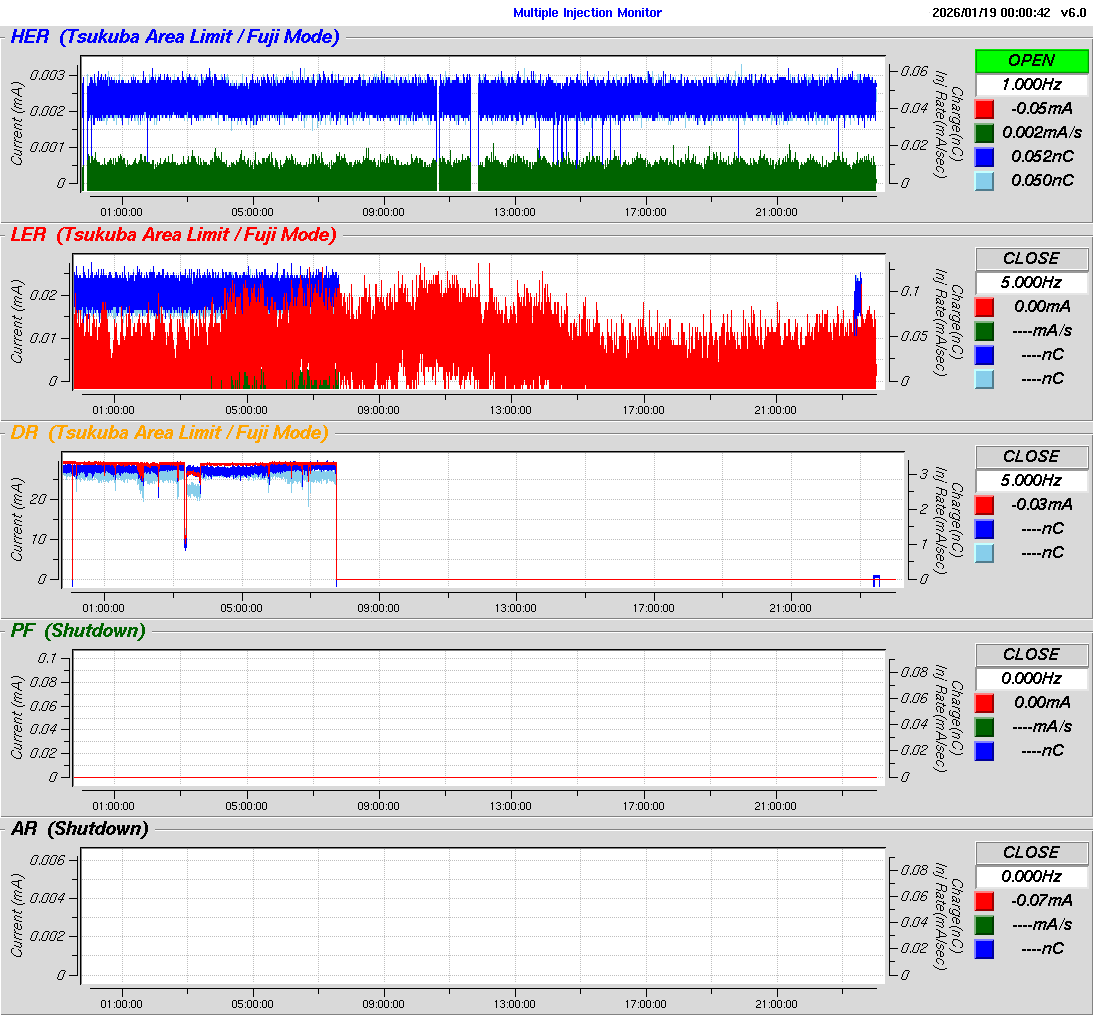The image size is (1093, 1015).
Task: Click the LER 5.000Hz repetition rate field
Action: (x=1031, y=283)
